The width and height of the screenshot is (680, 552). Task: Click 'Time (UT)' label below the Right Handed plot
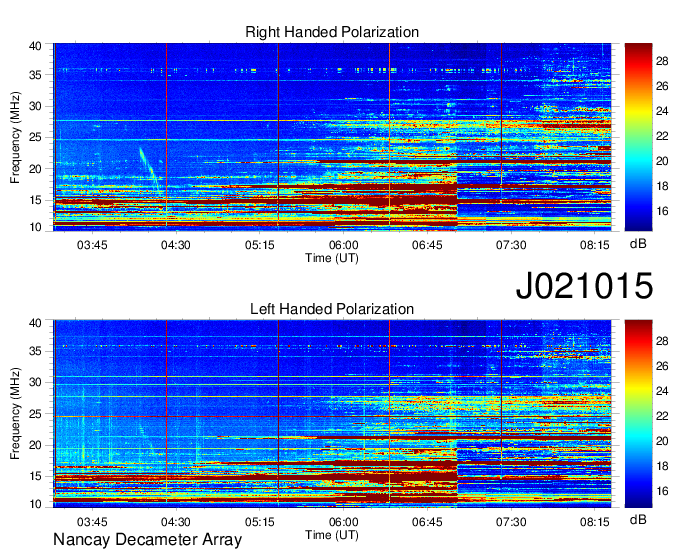click(x=332, y=258)
